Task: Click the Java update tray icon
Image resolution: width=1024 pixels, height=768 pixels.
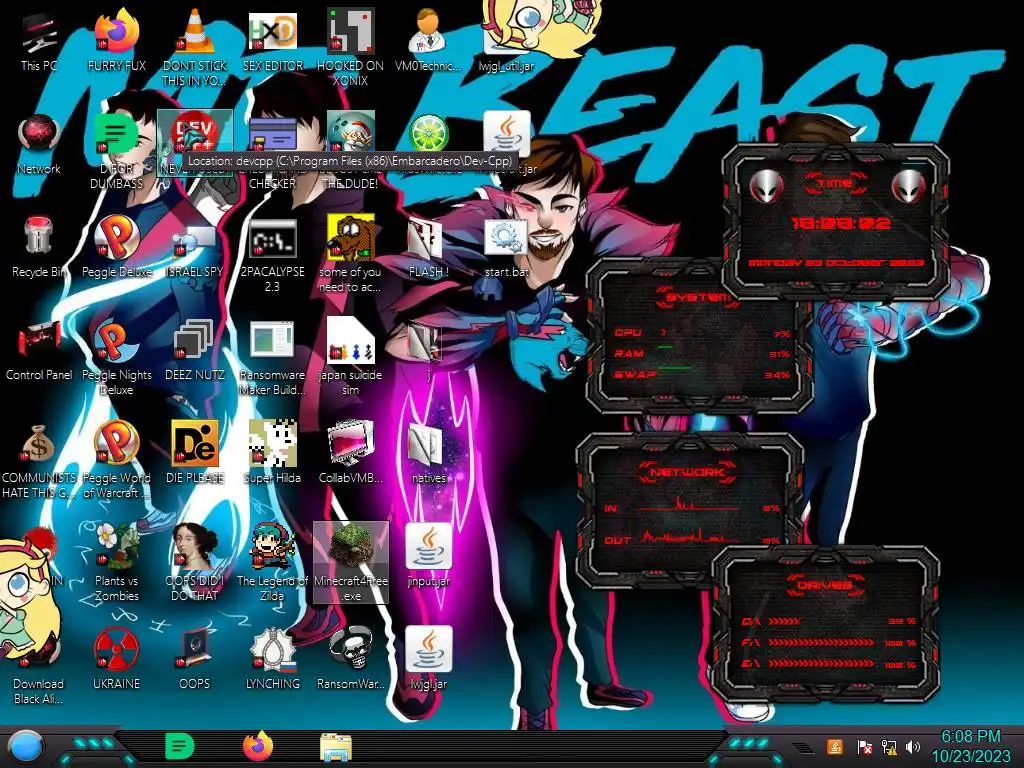Action: (x=835, y=746)
